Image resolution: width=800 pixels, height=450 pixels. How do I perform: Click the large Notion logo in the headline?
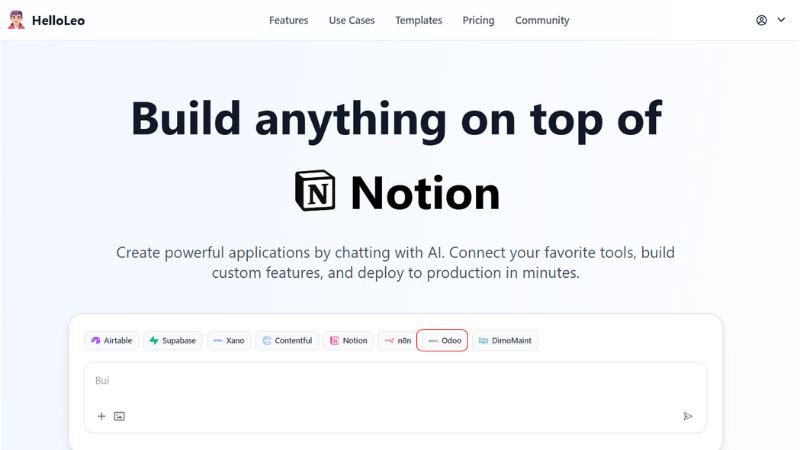point(315,191)
